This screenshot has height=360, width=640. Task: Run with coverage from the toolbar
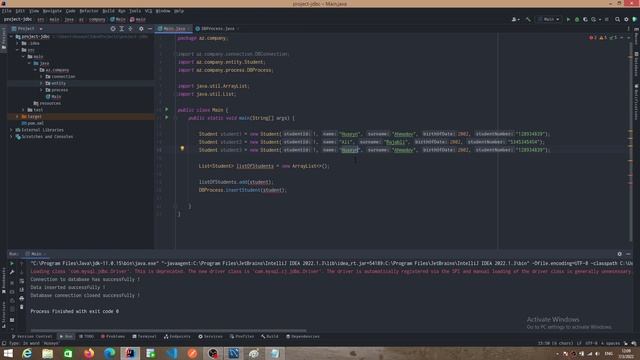[585, 19]
